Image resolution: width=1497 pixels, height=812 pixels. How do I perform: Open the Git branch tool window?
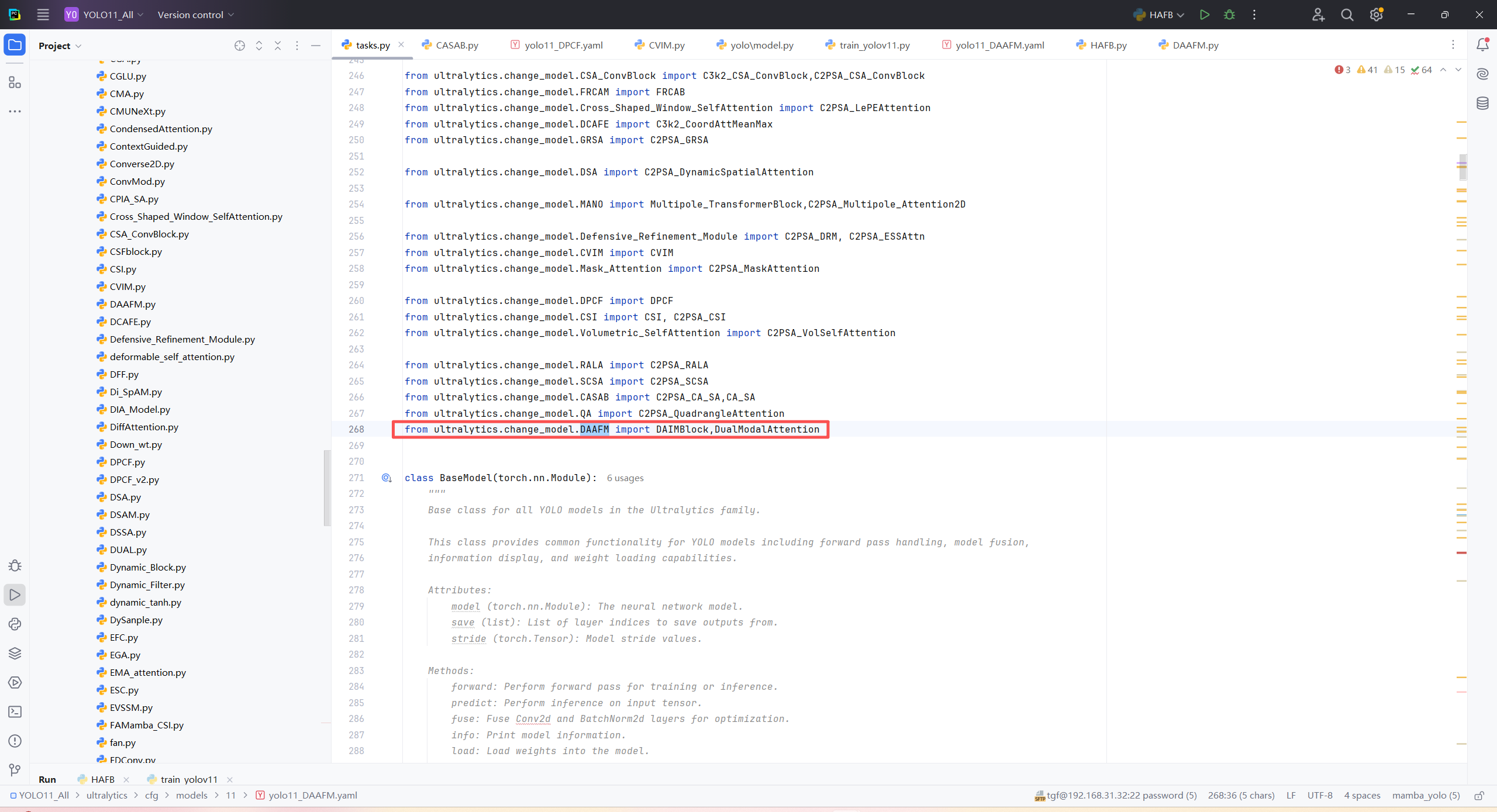click(x=15, y=770)
